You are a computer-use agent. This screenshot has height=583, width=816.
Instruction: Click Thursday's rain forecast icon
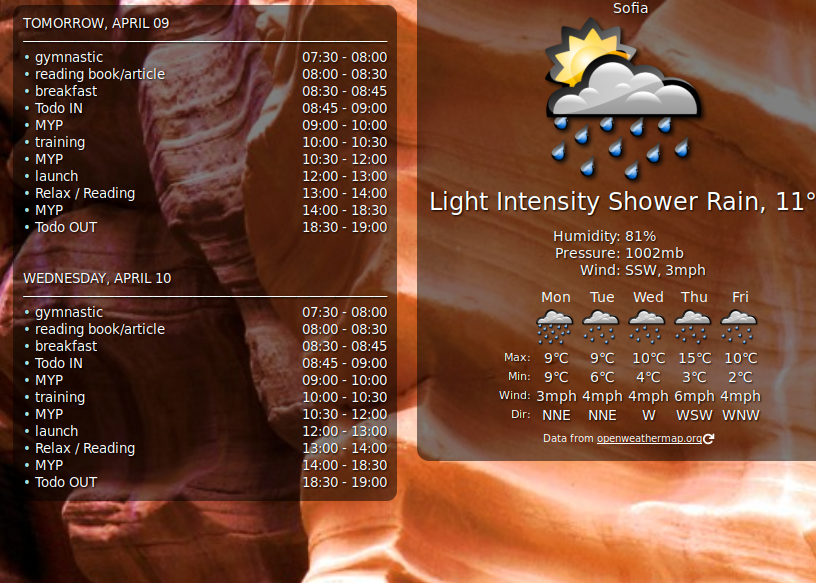click(x=693, y=325)
